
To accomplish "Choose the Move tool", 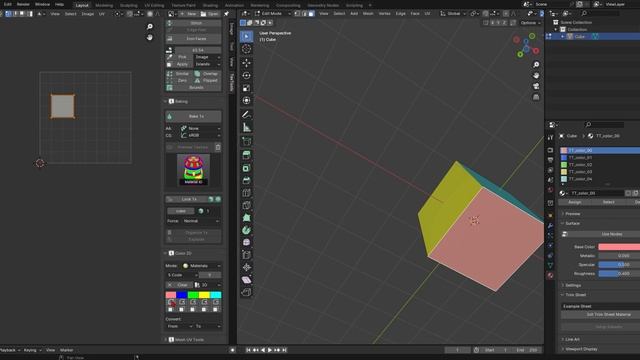I will pyautogui.click(x=246, y=63).
